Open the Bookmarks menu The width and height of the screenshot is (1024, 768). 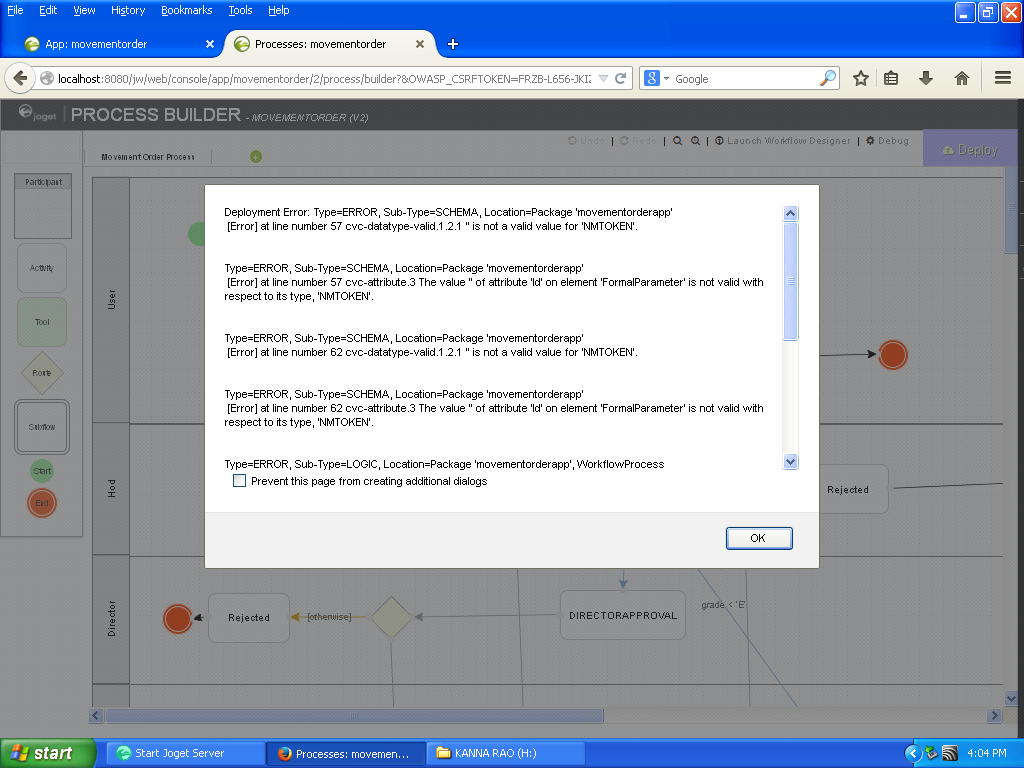point(187,10)
